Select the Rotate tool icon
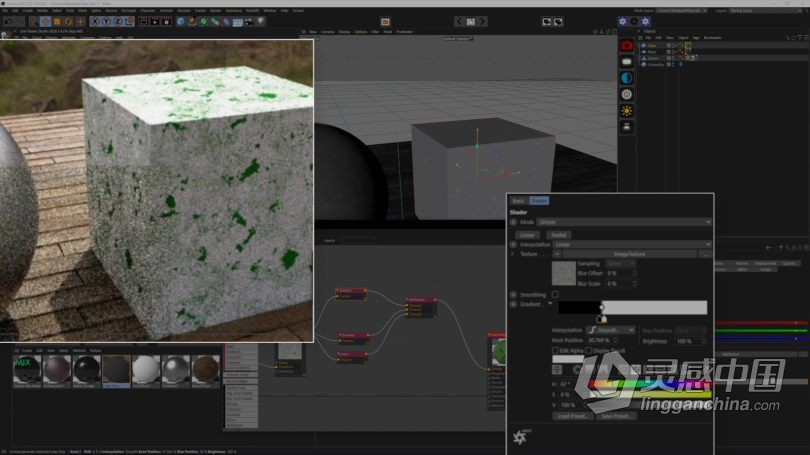The height and width of the screenshot is (455, 810). [x=68, y=22]
